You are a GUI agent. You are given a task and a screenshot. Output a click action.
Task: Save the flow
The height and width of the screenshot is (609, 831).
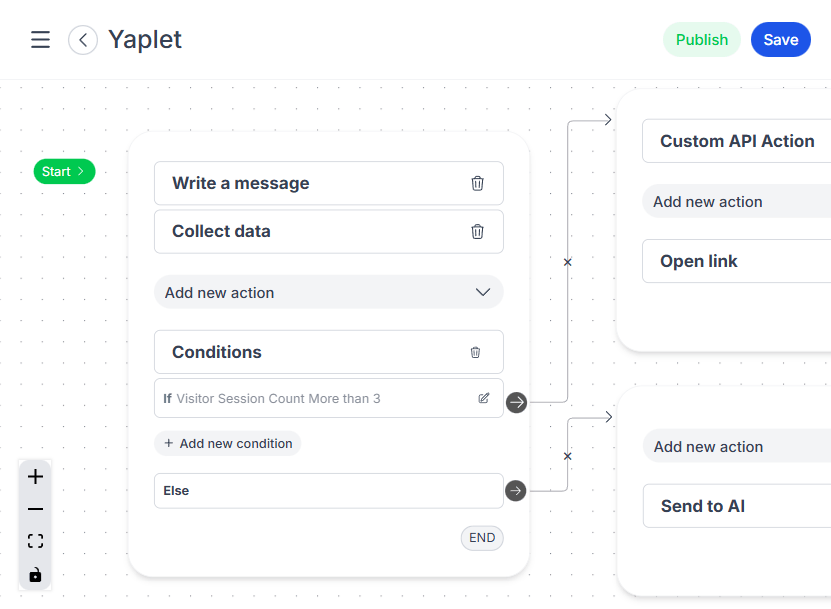click(x=780, y=40)
